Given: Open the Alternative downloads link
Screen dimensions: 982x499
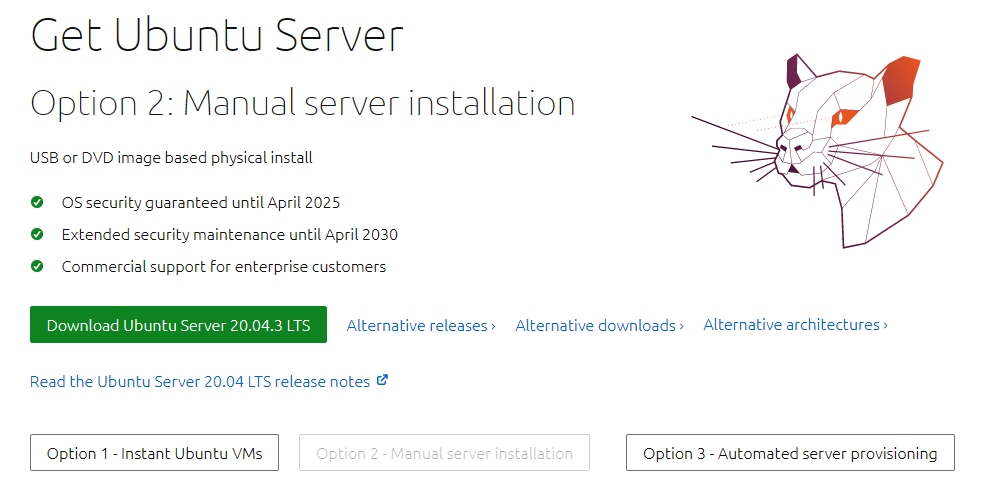Looking at the screenshot, I should [x=599, y=326].
